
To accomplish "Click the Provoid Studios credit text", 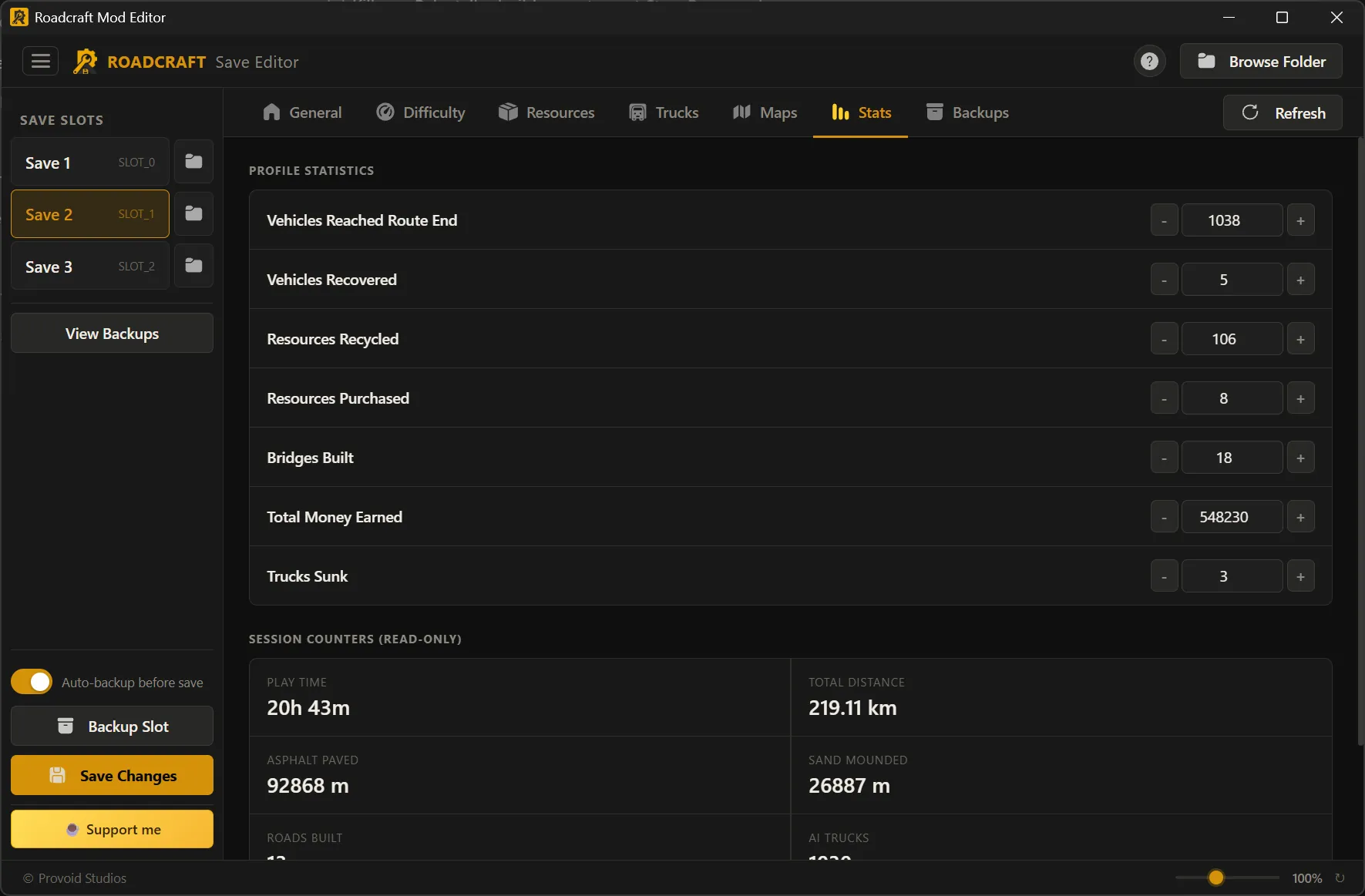I will pos(75,878).
